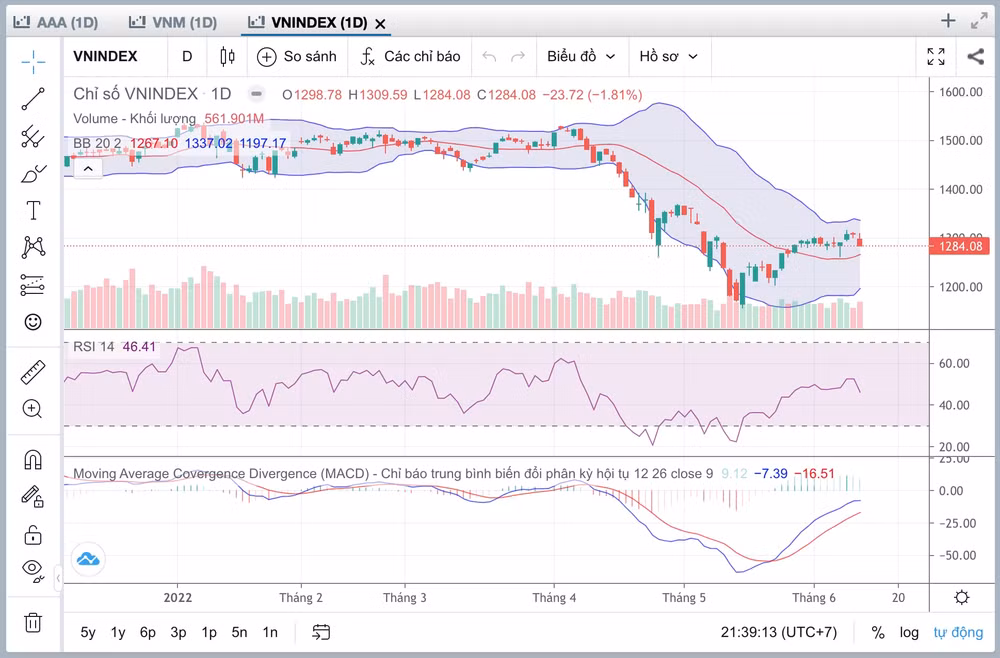
Task: Select the 1y time range
Action: [x=118, y=632]
